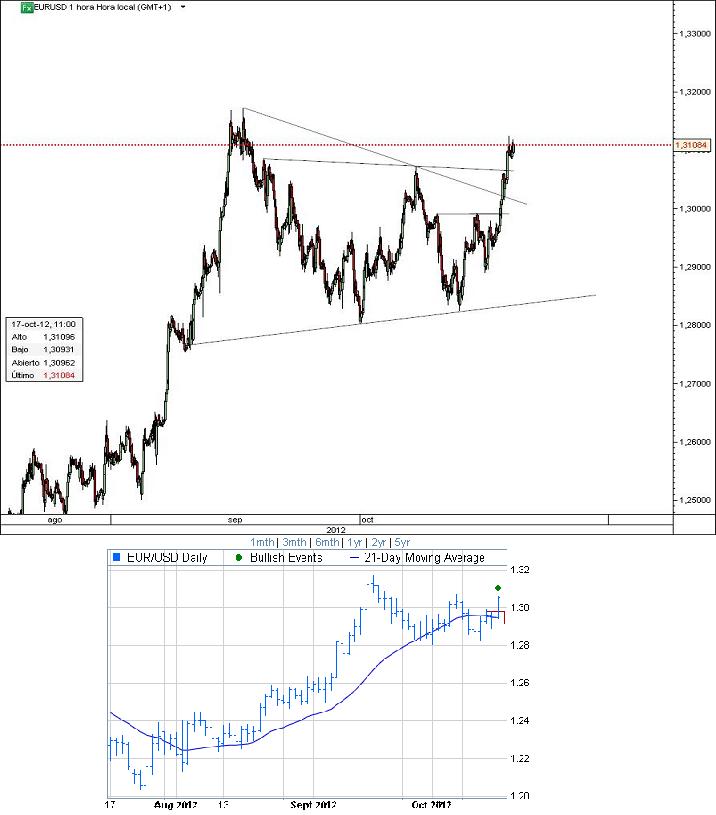Image resolution: width=716 pixels, height=815 pixels.
Task: Select the 3mth time range link
Action: [x=294, y=542]
